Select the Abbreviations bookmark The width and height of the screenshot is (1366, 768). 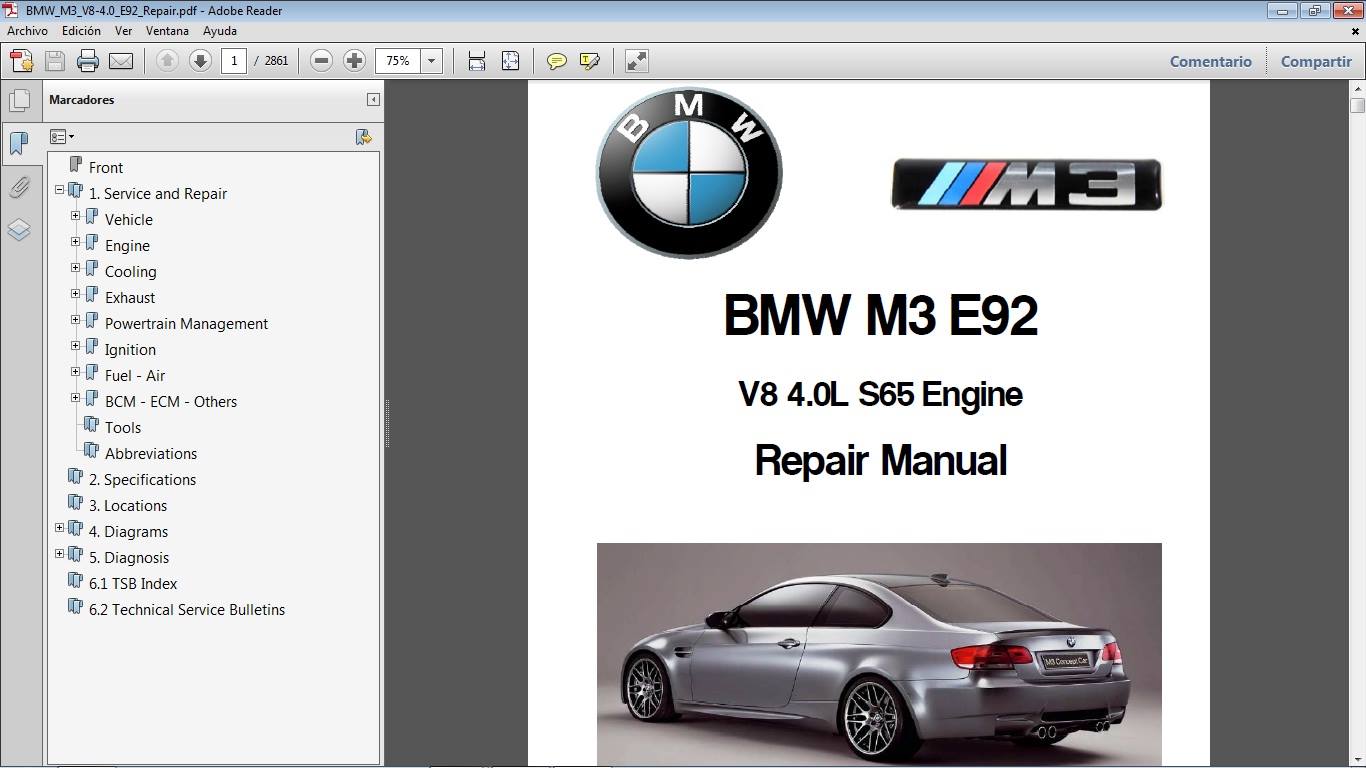point(151,454)
